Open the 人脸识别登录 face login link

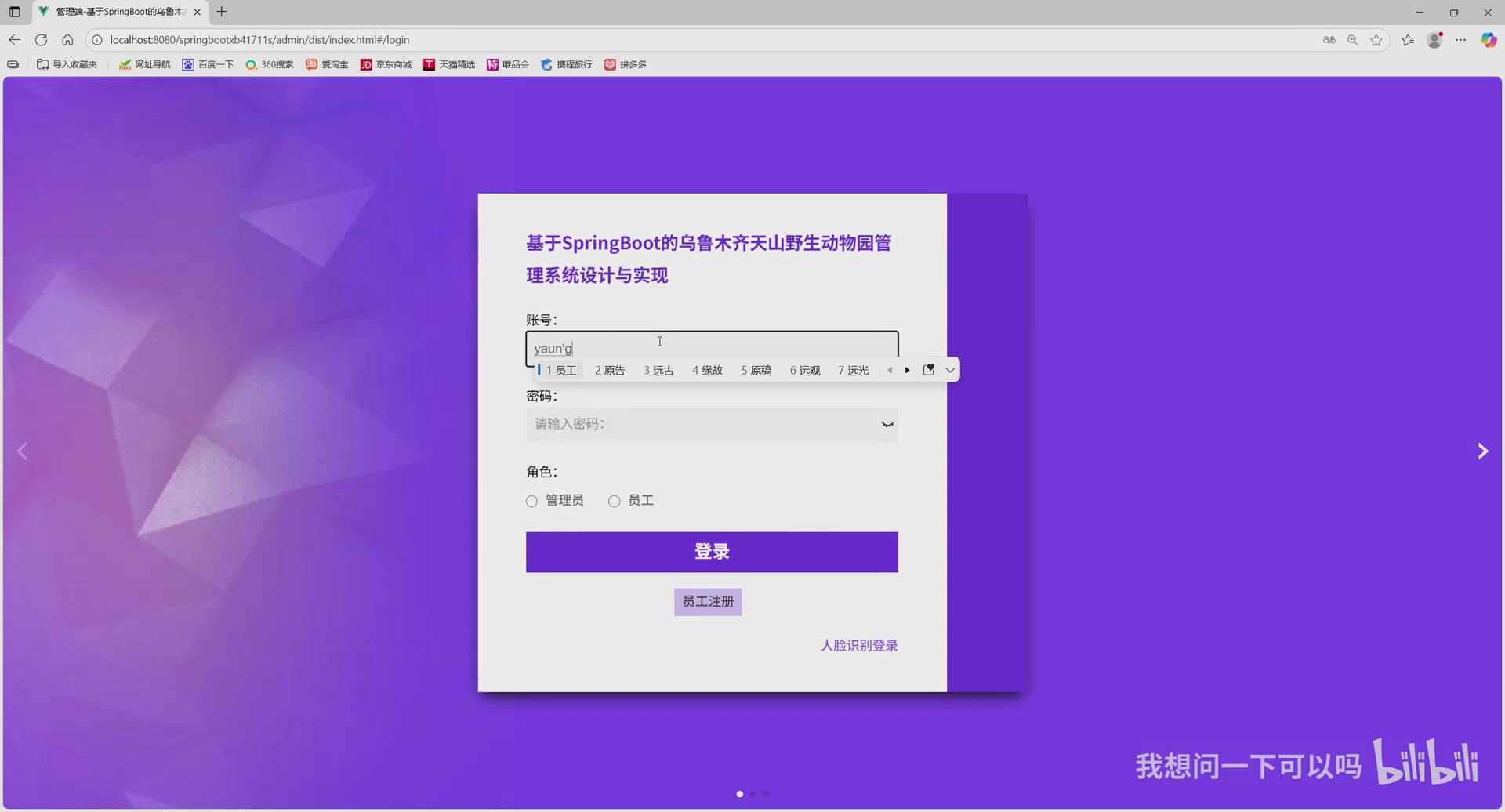(x=858, y=645)
